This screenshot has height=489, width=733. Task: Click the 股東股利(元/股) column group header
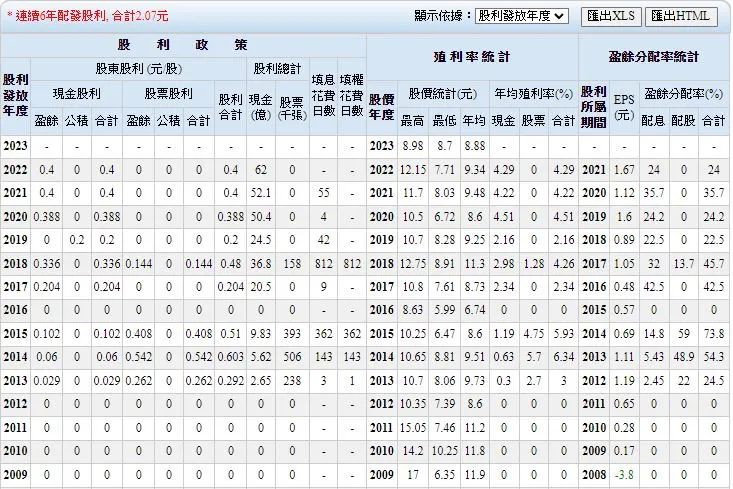(138, 69)
